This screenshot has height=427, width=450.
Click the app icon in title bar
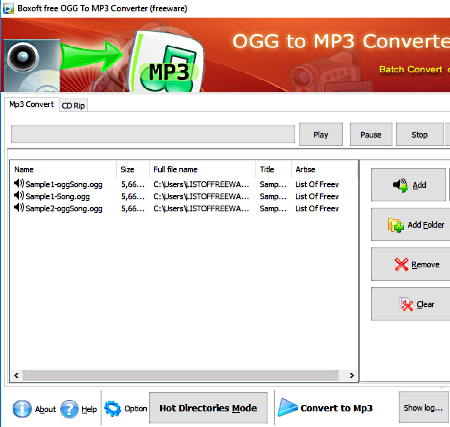coord(8,8)
